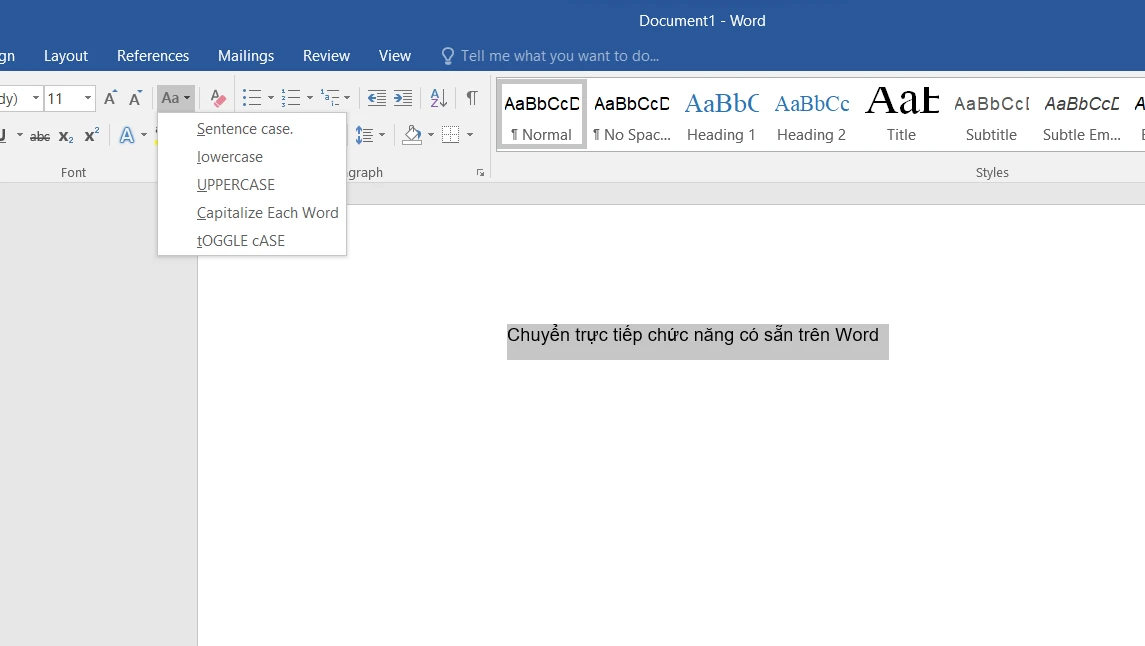Toggle numbered list formatting

(x=291, y=98)
